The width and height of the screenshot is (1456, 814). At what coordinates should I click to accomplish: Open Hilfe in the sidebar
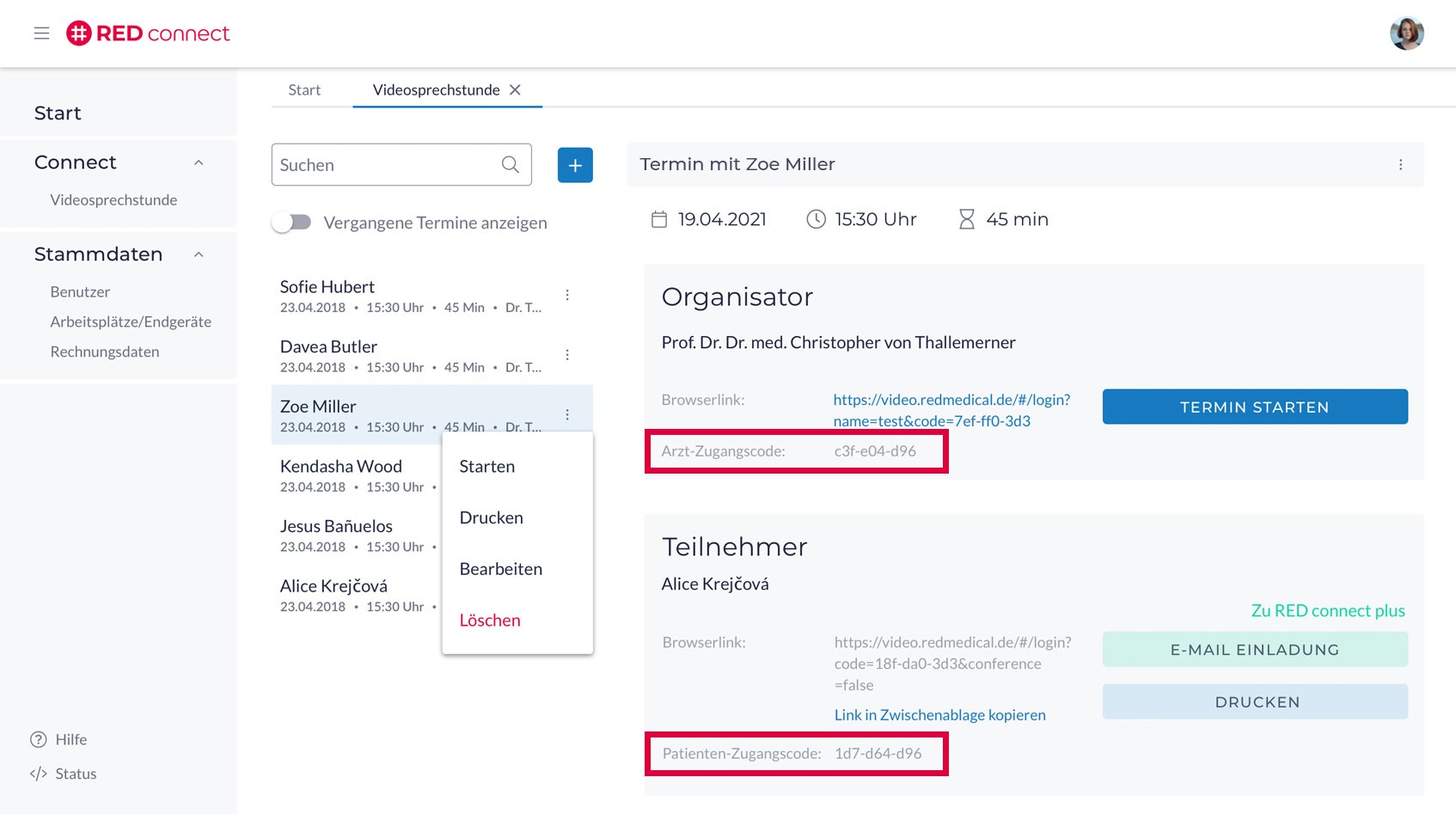point(70,739)
